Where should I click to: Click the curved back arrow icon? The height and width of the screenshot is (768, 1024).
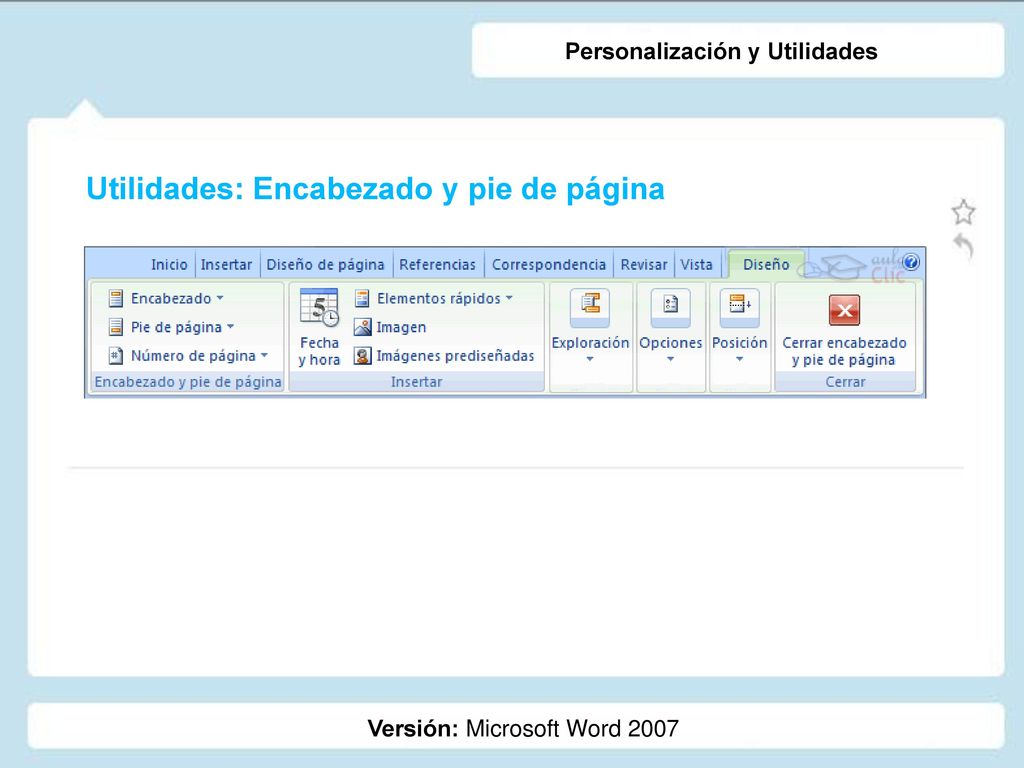point(964,247)
